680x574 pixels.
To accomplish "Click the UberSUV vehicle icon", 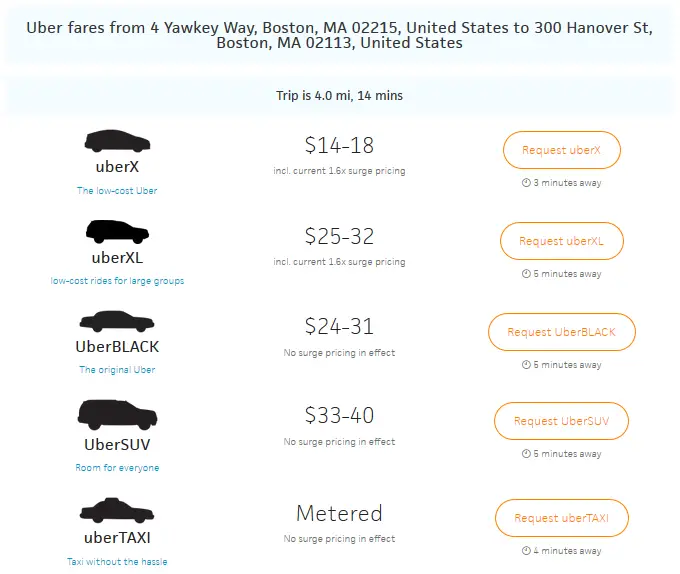I will click(117, 415).
